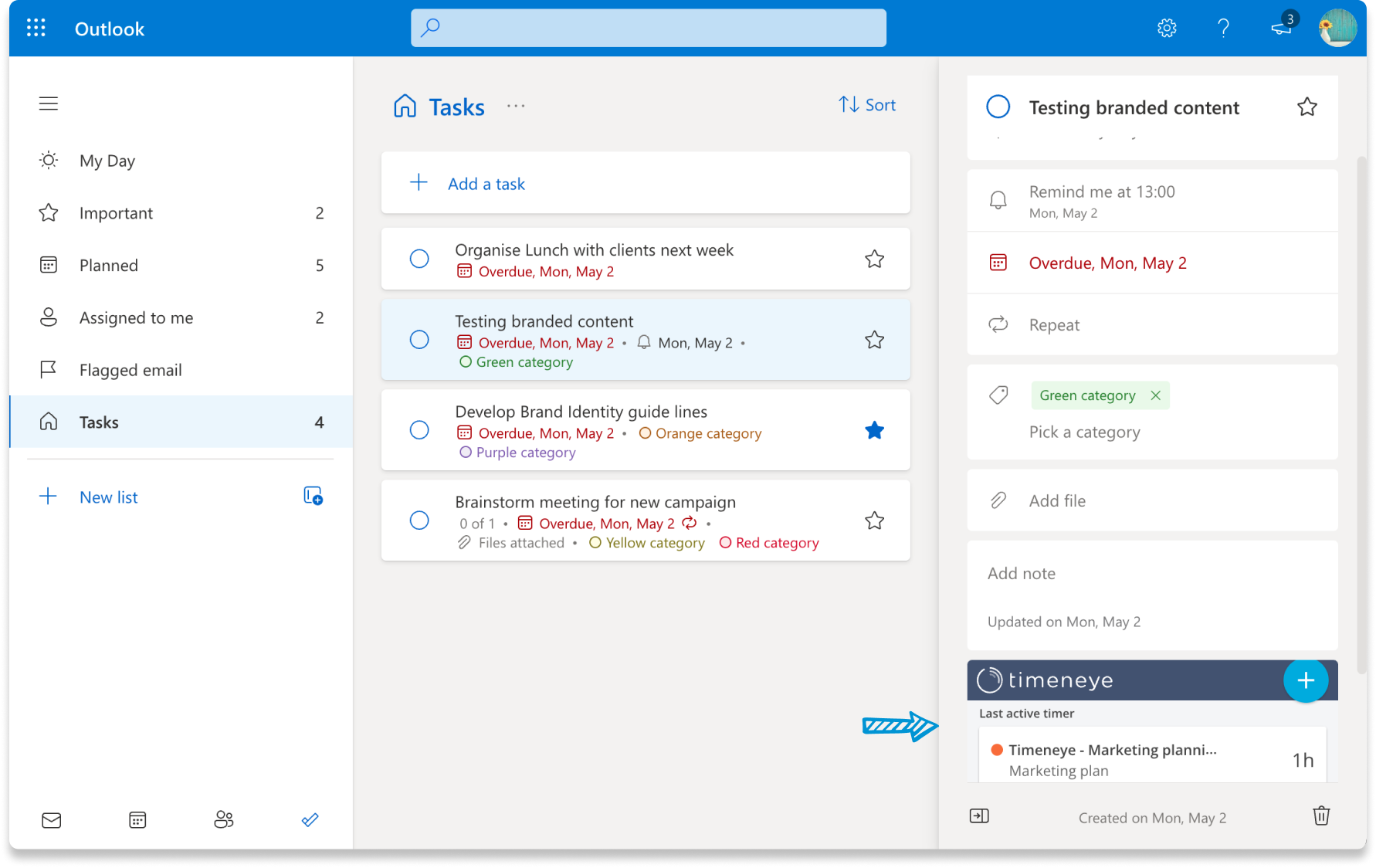
Task: Click the Timeneye logo
Action: [x=1046, y=680]
